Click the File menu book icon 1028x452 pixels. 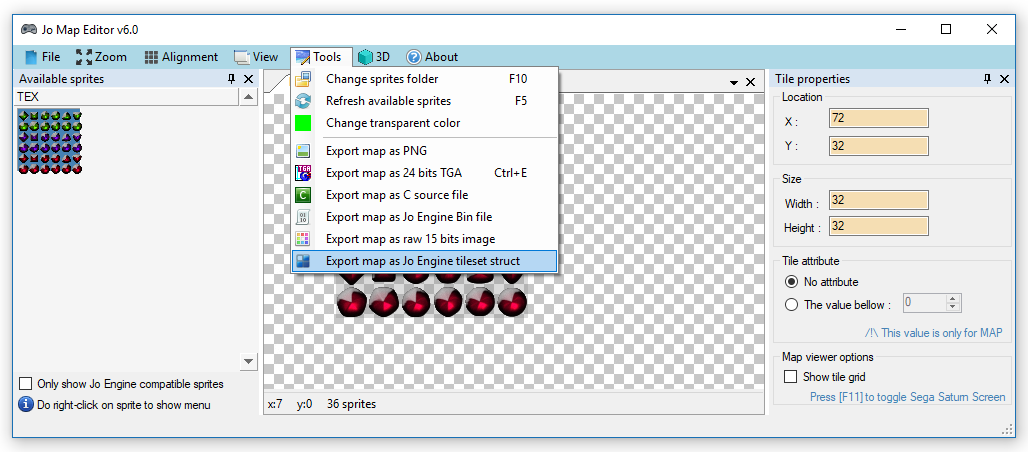(31, 57)
